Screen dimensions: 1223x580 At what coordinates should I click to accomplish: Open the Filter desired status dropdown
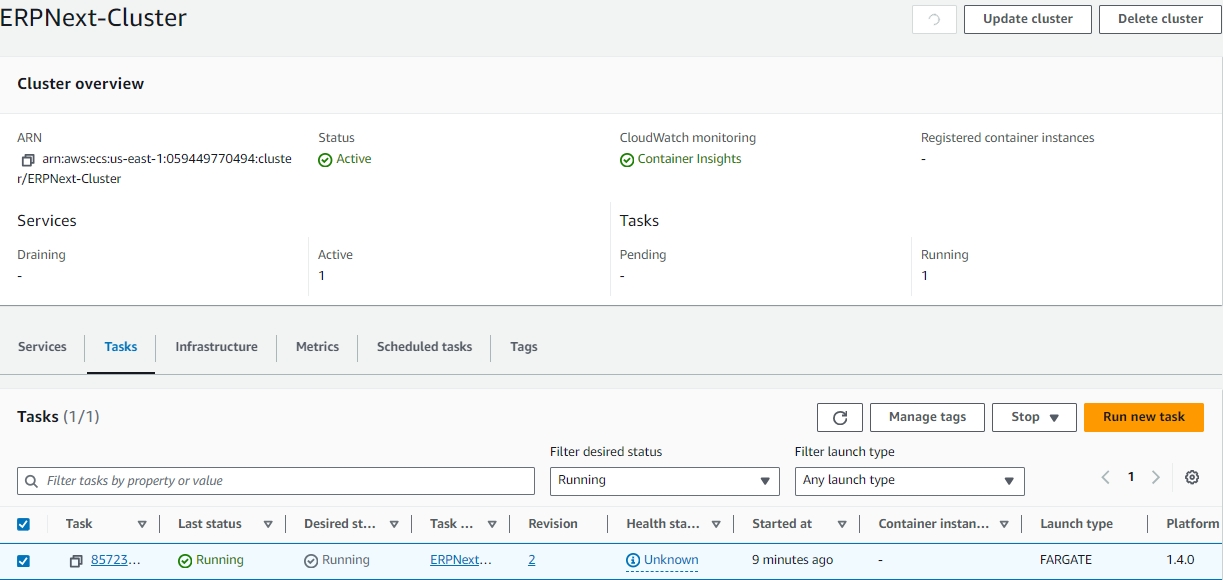point(665,481)
